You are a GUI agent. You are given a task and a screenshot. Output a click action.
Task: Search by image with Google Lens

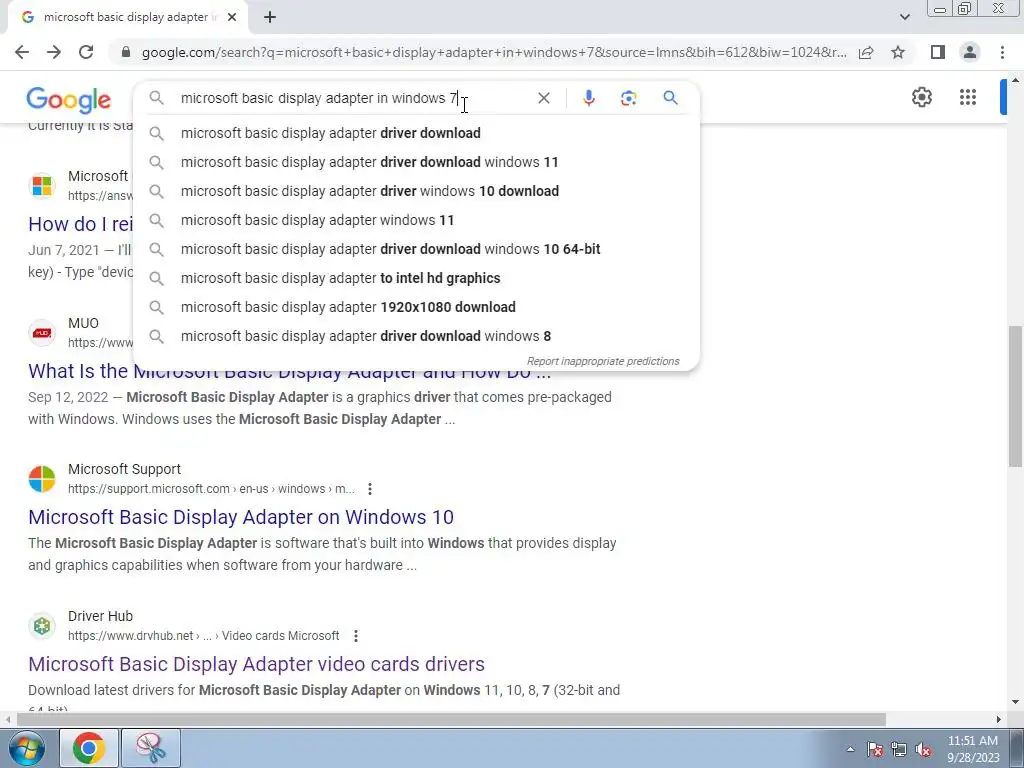click(x=628, y=98)
